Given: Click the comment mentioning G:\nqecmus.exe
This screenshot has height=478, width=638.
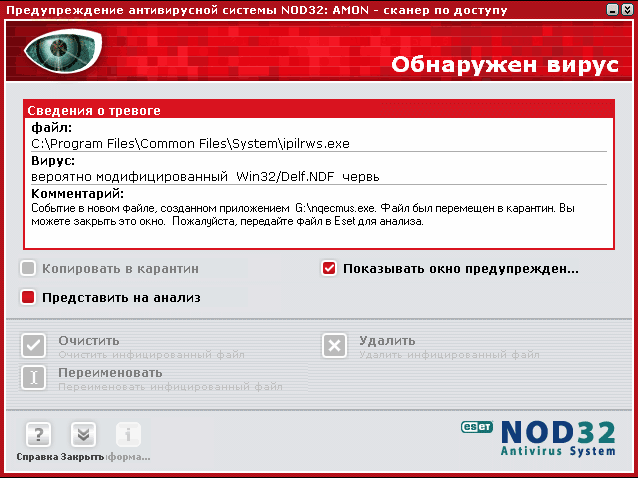Looking at the screenshot, I should click(303, 215).
